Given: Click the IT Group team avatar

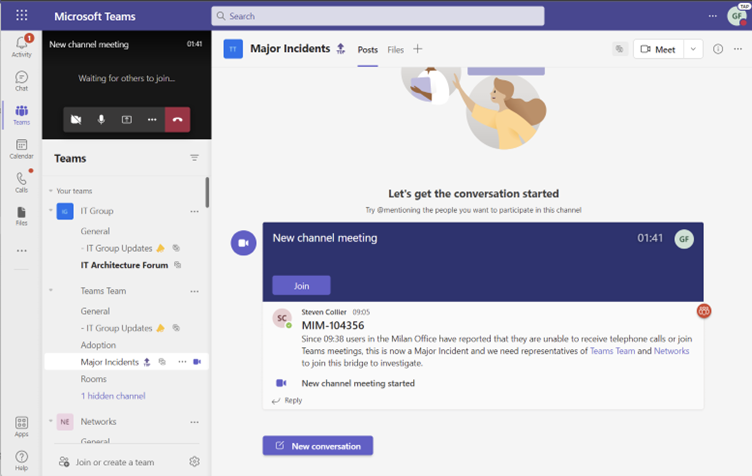Looking at the screenshot, I should pyautogui.click(x=65, y=211).
